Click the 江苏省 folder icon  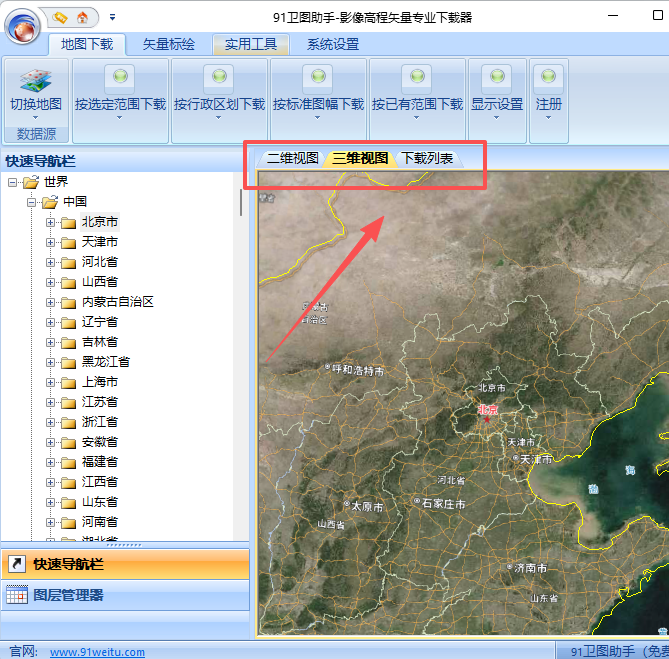click(x=68, y=403)
